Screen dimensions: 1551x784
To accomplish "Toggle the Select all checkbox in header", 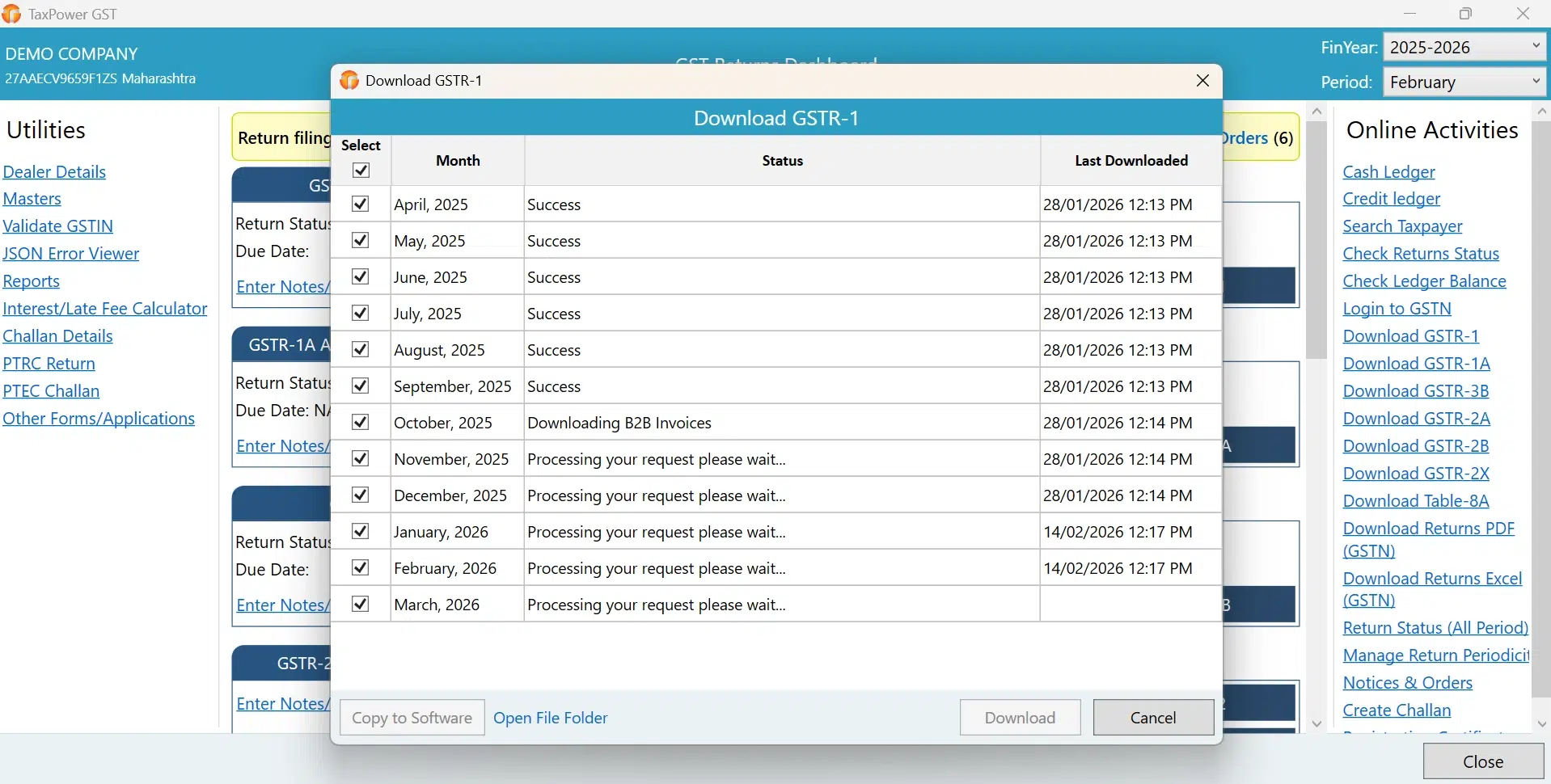I will [361, 171].
